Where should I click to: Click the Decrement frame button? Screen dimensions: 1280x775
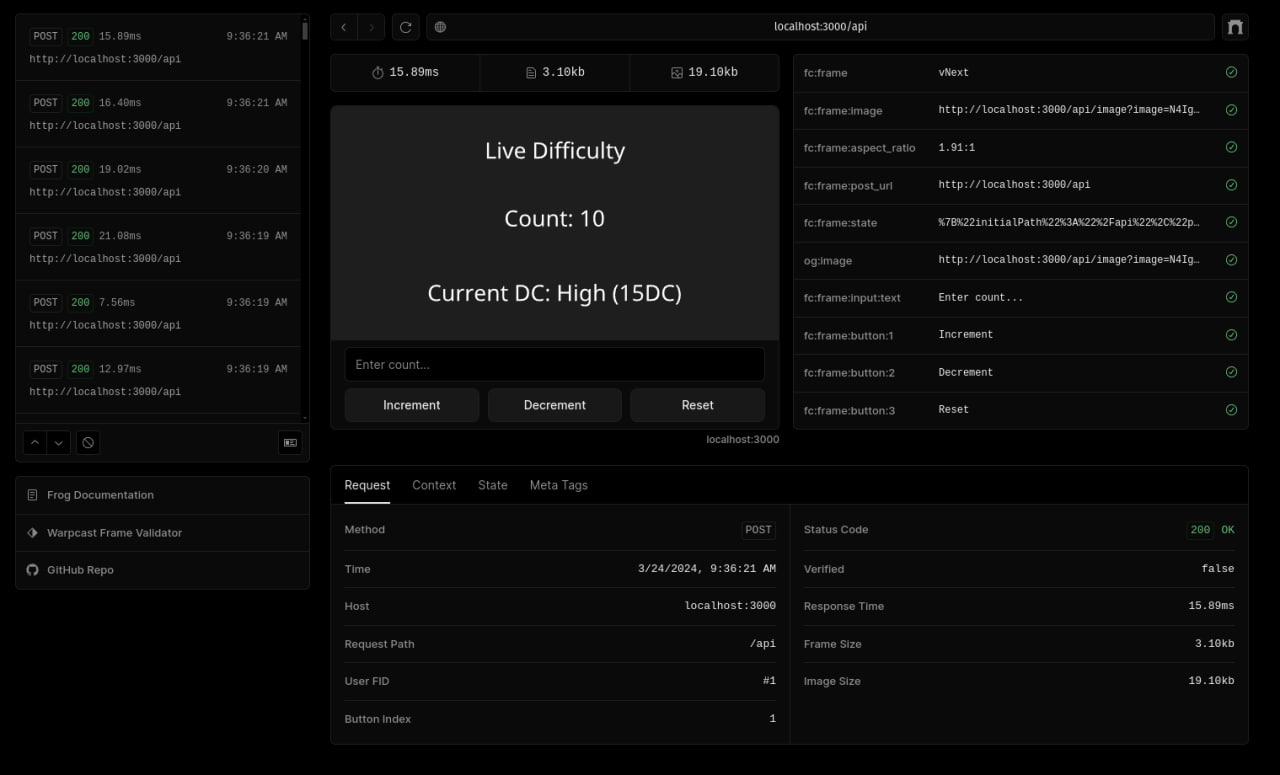click(x=555, y=405)
